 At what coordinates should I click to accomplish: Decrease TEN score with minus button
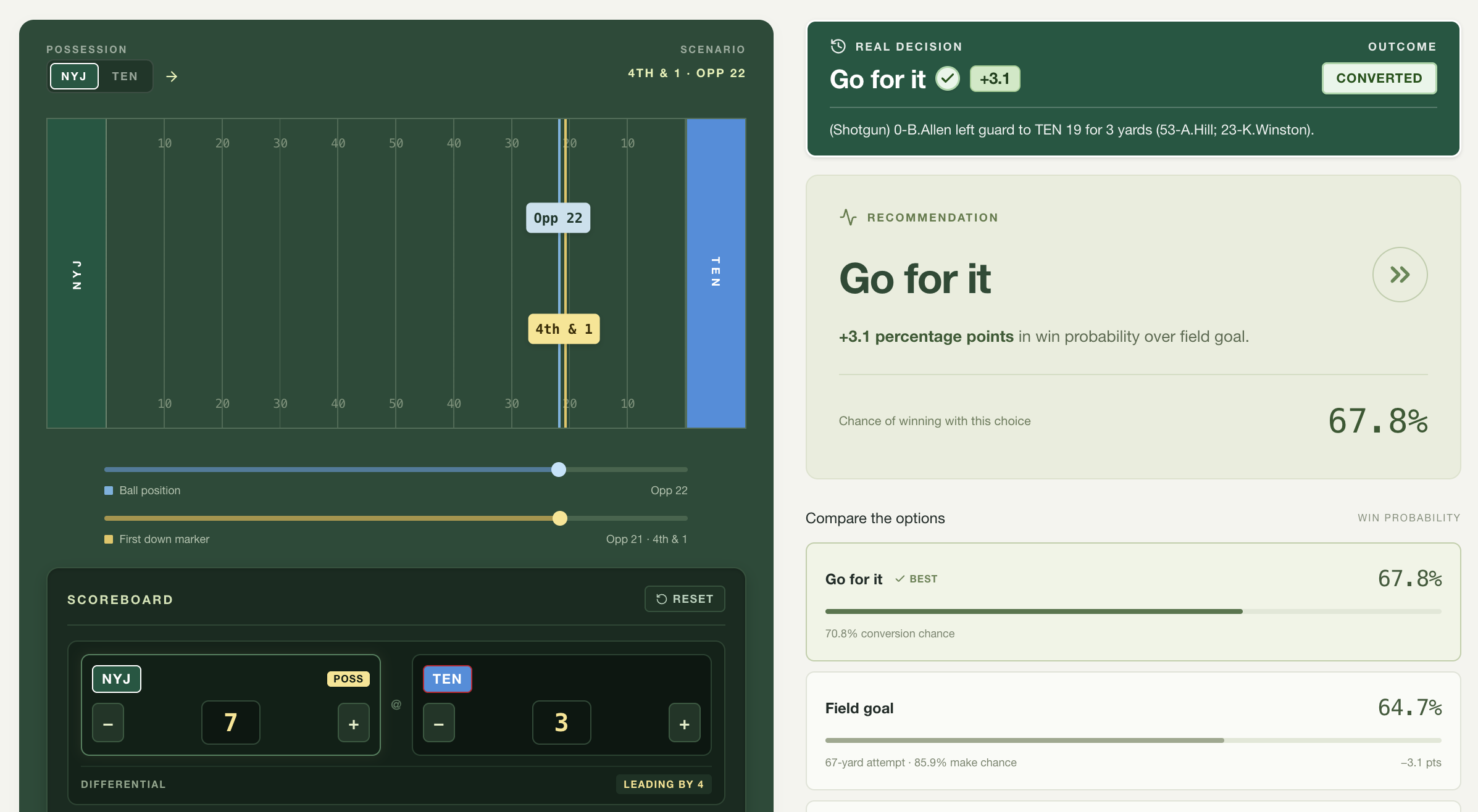point(439,723)
